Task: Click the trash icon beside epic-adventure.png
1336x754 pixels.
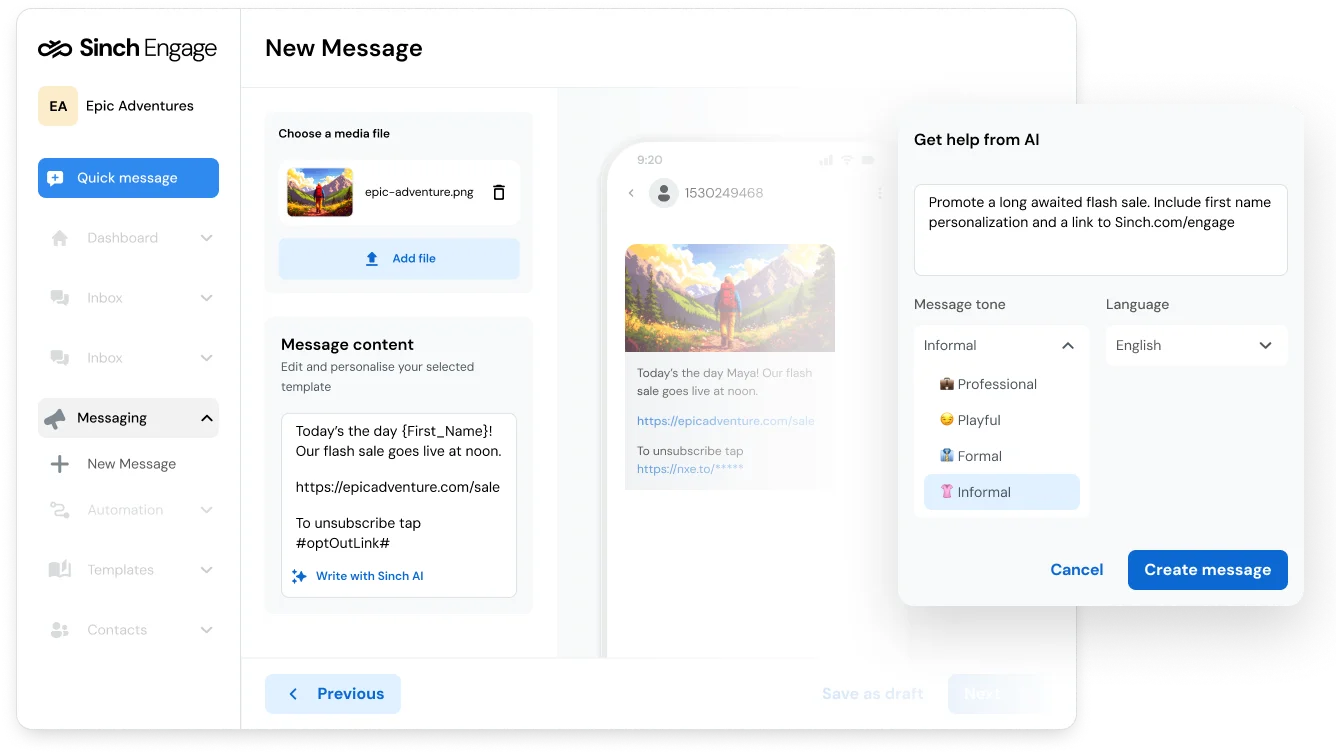Action: [498, 192]
